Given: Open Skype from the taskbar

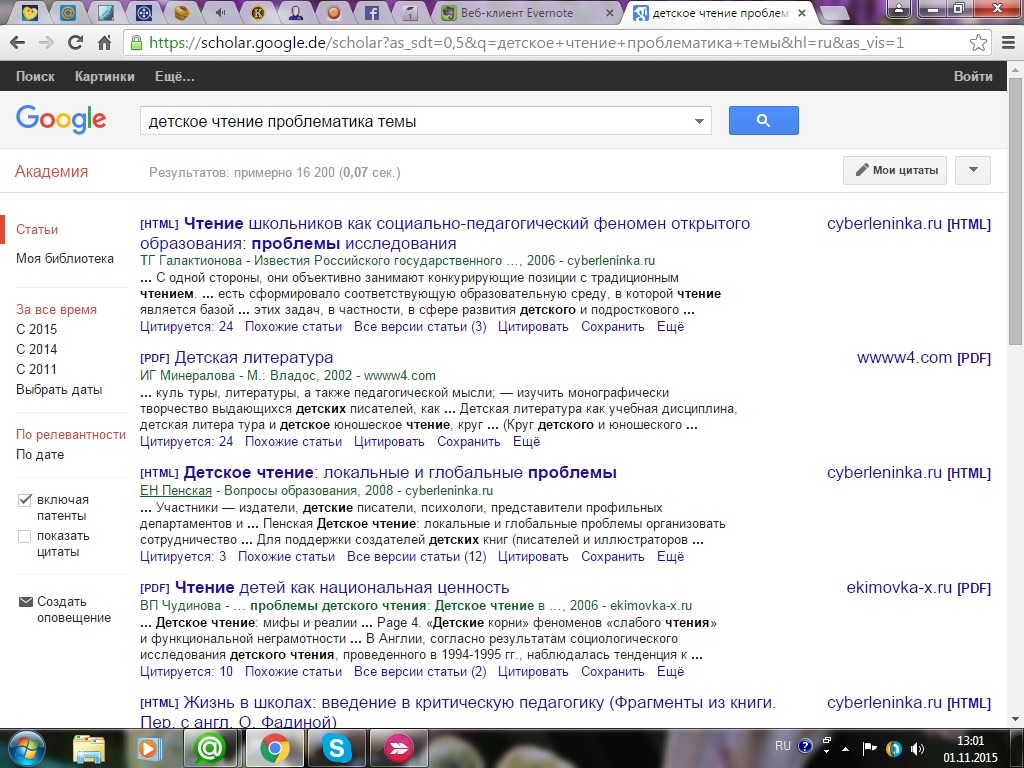Looking at the screenshot, I should (x=336, y=748).
